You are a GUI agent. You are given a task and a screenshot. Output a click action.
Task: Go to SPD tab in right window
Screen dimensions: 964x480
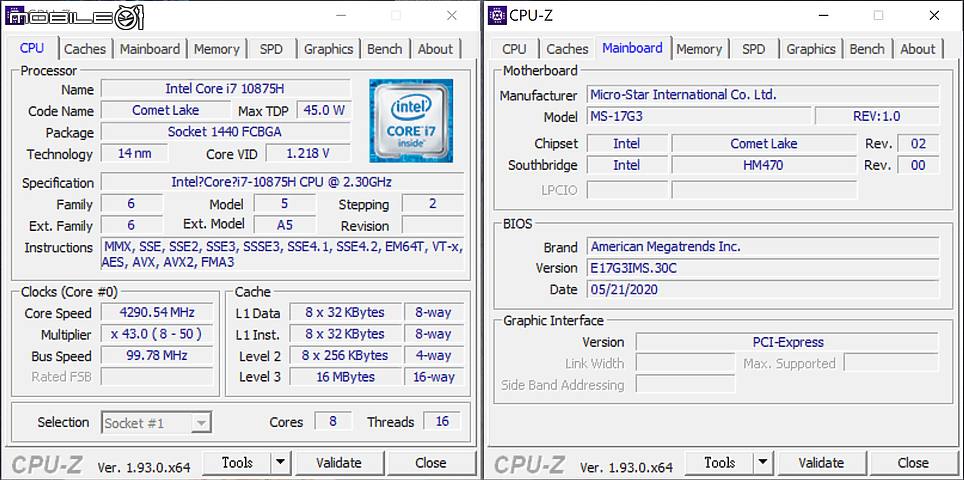[754, 49]
